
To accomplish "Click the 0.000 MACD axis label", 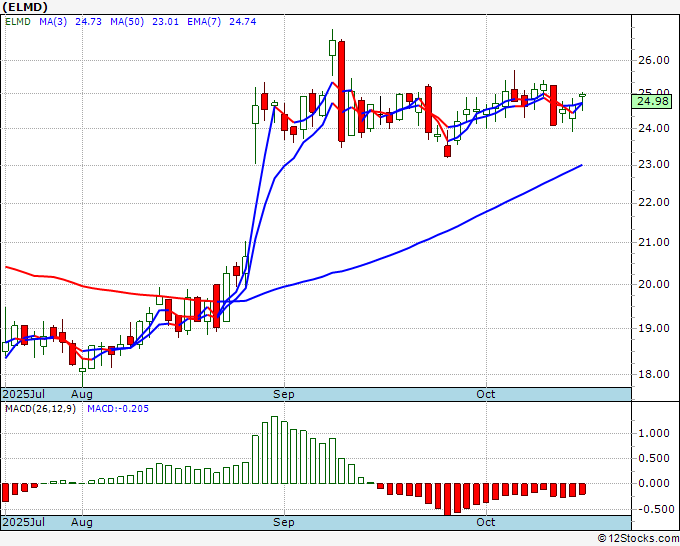I will pos(654,483).
